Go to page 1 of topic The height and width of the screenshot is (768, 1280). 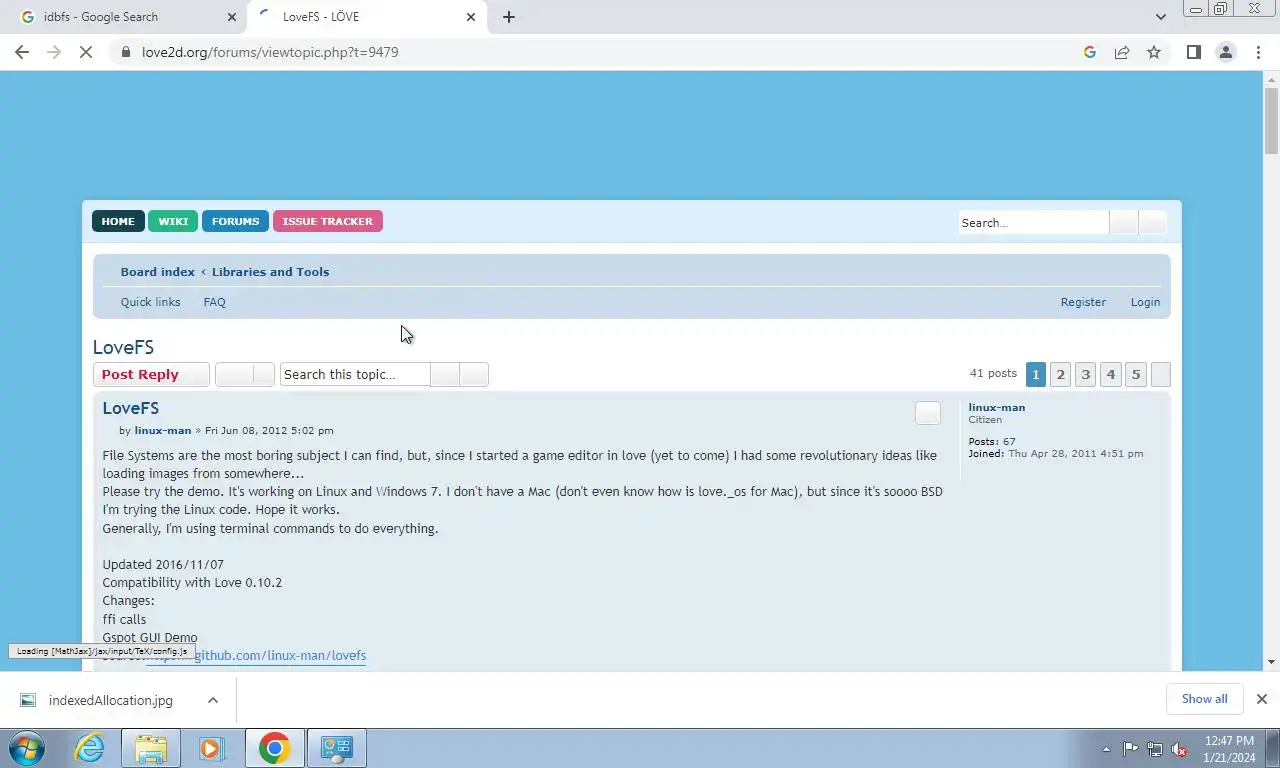[x=1036, y=374]
